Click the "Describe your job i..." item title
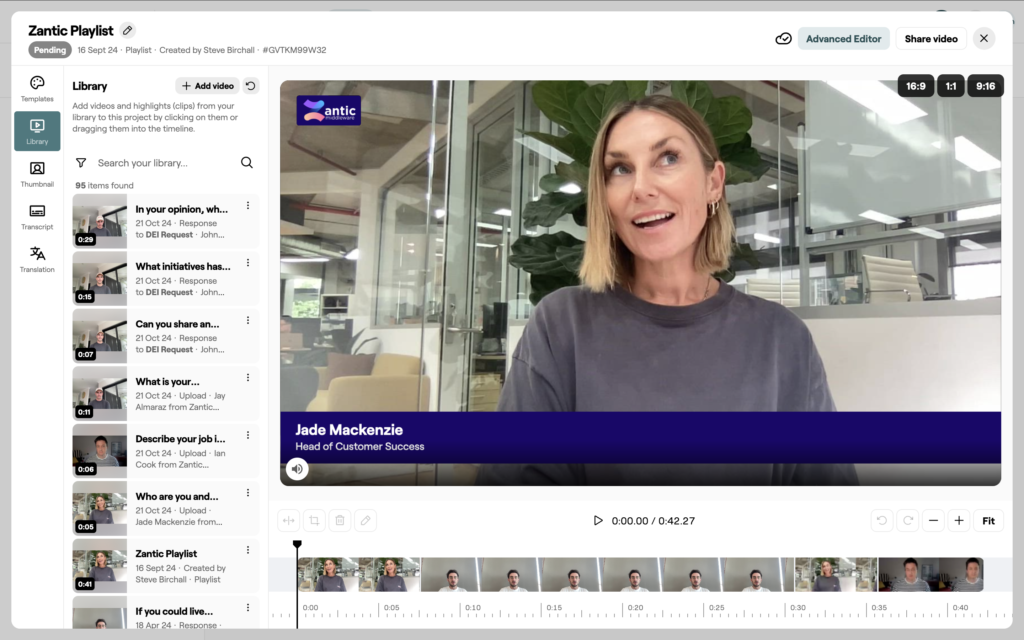 pyautogui.click(x=180, y=439)
